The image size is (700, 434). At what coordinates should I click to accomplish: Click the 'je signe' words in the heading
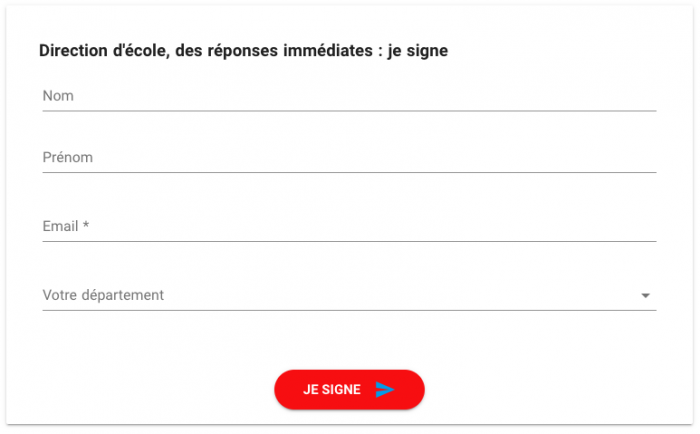pos(417,51)
